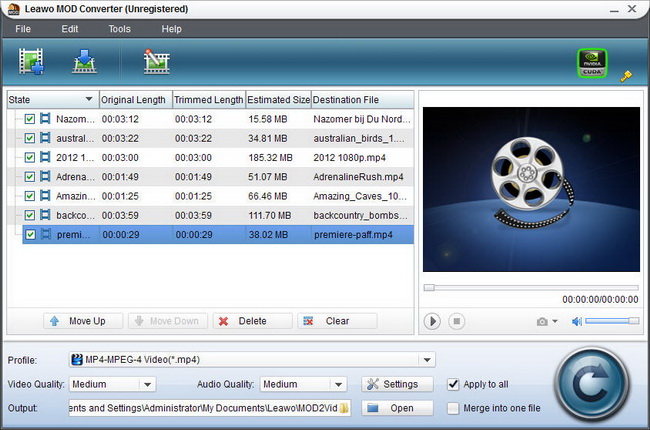Click the film icon of austral... row

coord(45,138)
